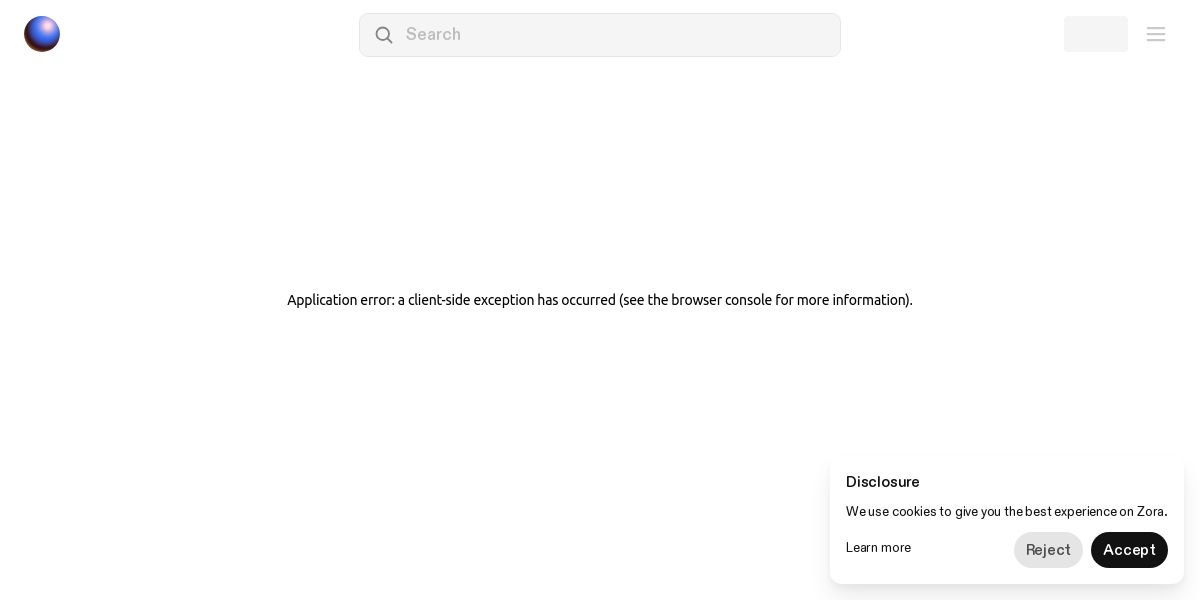Click the Zora orb logo

tap(42, 34)
